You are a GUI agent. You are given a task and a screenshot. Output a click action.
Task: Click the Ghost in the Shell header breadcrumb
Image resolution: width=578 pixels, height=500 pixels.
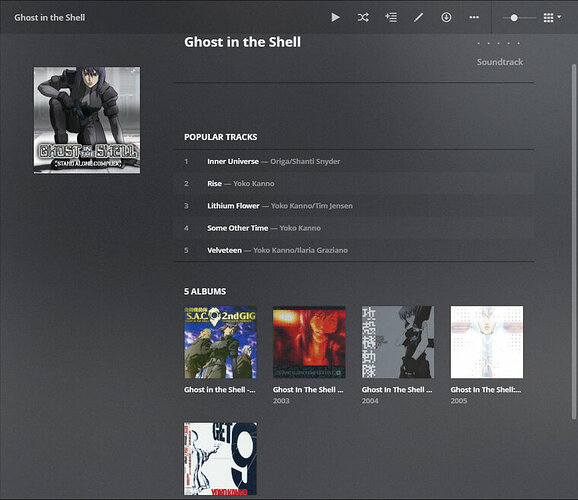tap(50, 17)
